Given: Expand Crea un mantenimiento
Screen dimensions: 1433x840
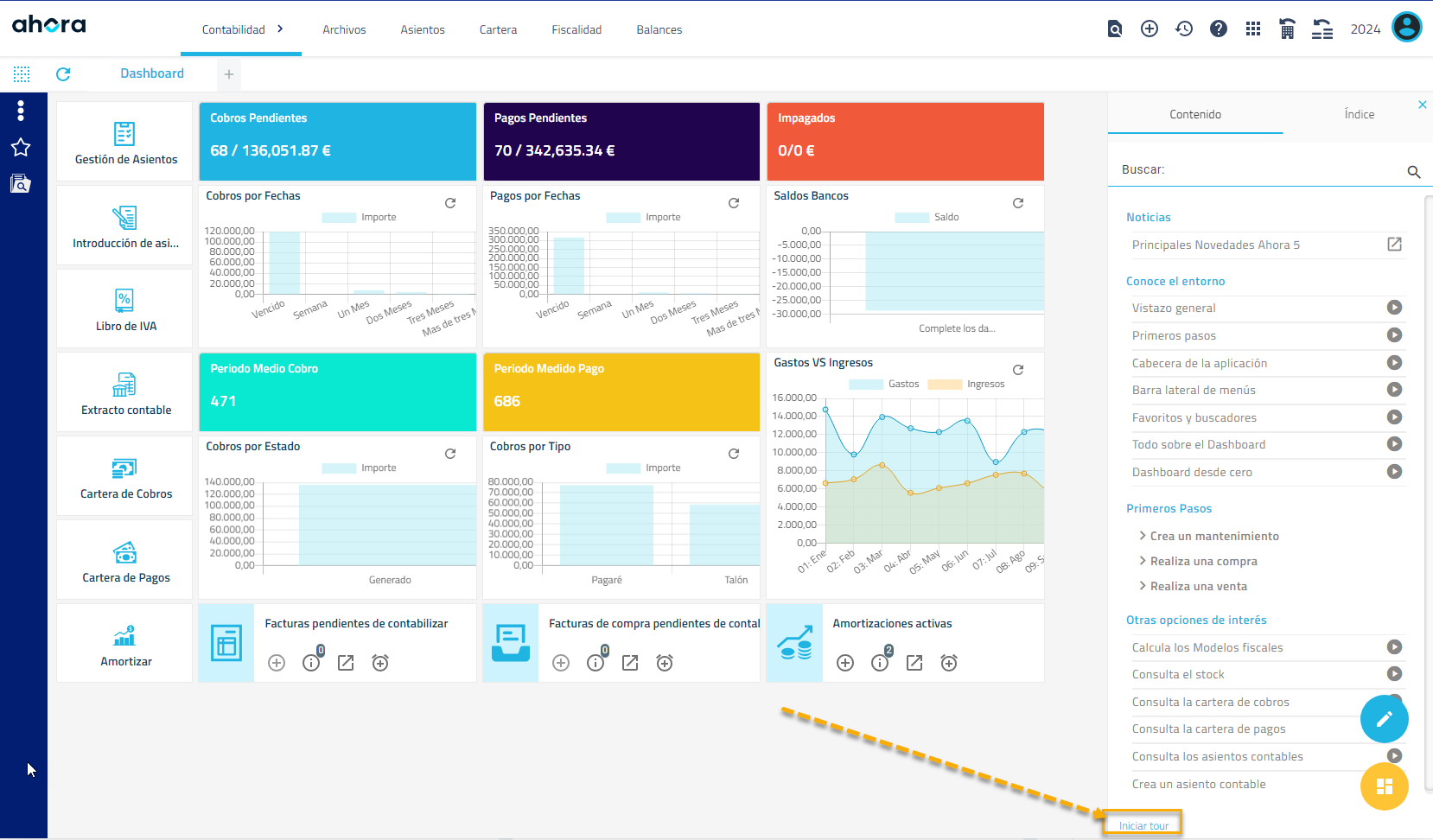Looking at the screenshot, I should (x=1208, y=536).
